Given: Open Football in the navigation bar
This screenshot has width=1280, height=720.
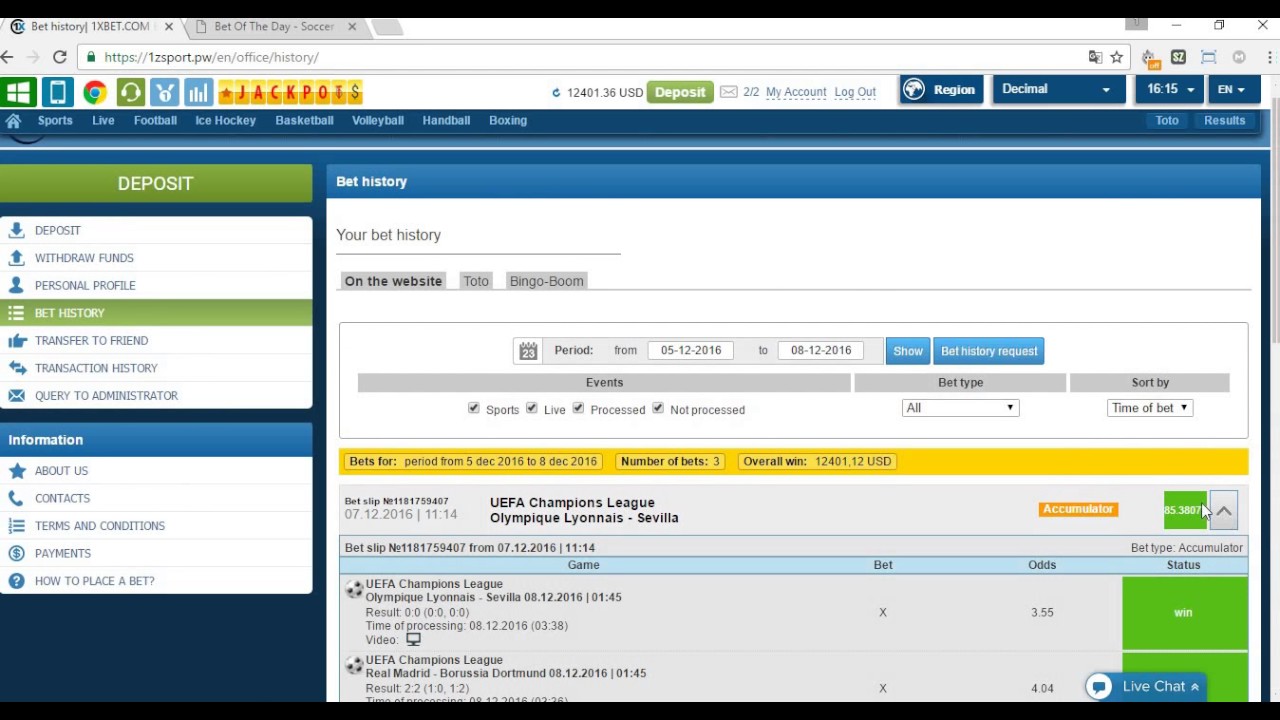Looking at the screenshot, I should click(x=155, y=120).
